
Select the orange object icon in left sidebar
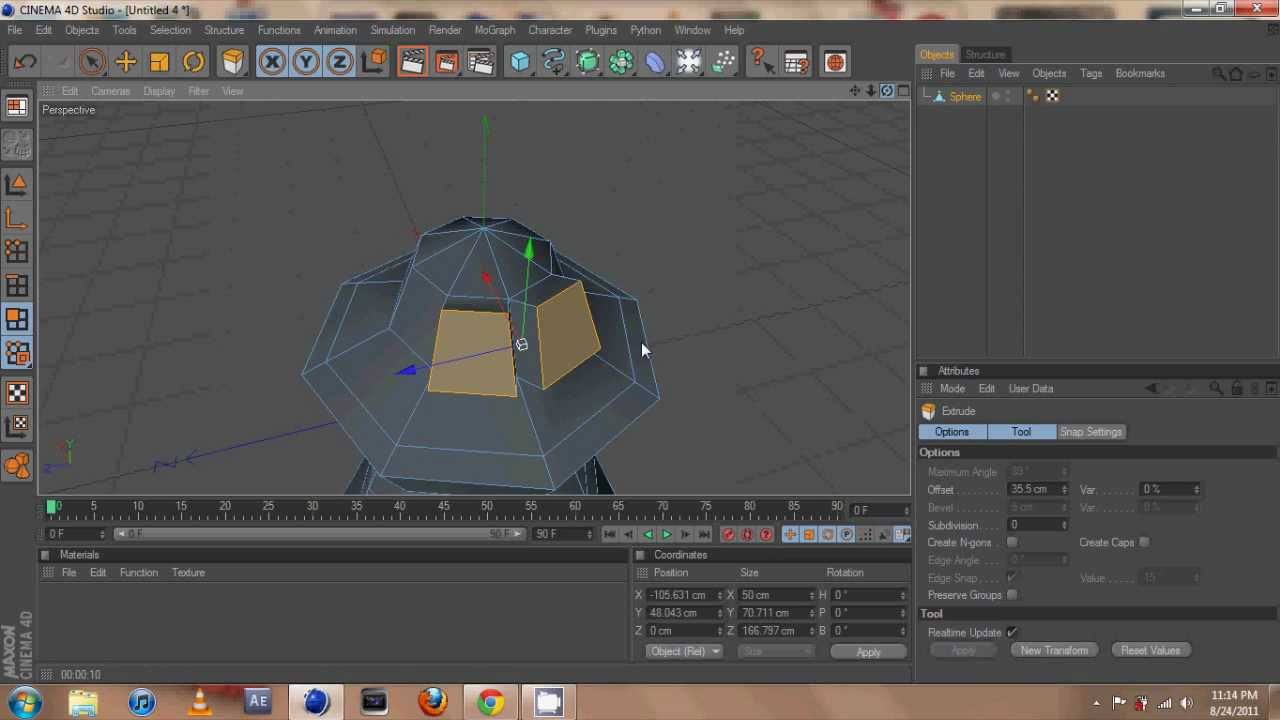[17, 465]
